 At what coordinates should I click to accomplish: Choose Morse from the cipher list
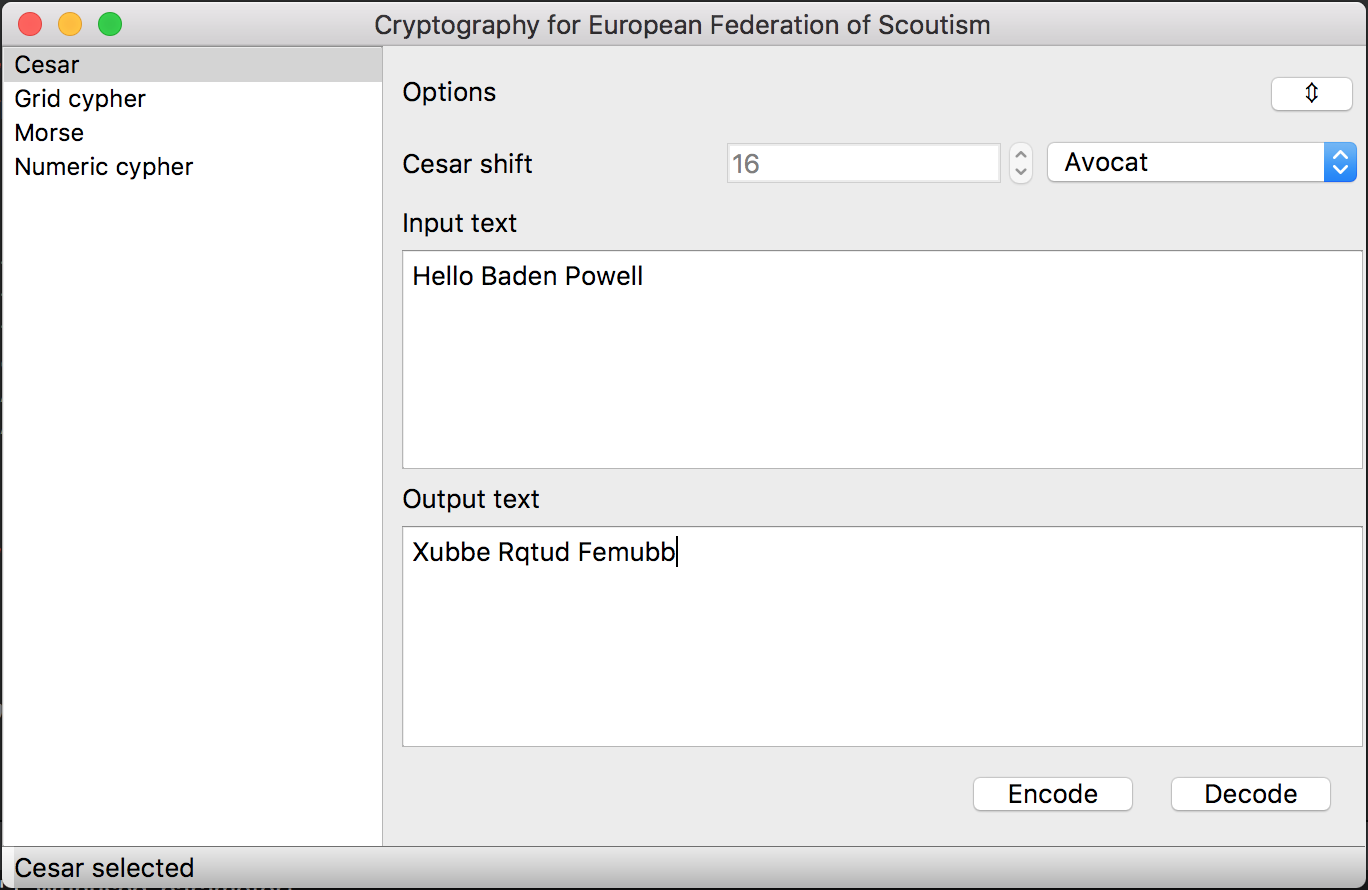click(192, 133)
